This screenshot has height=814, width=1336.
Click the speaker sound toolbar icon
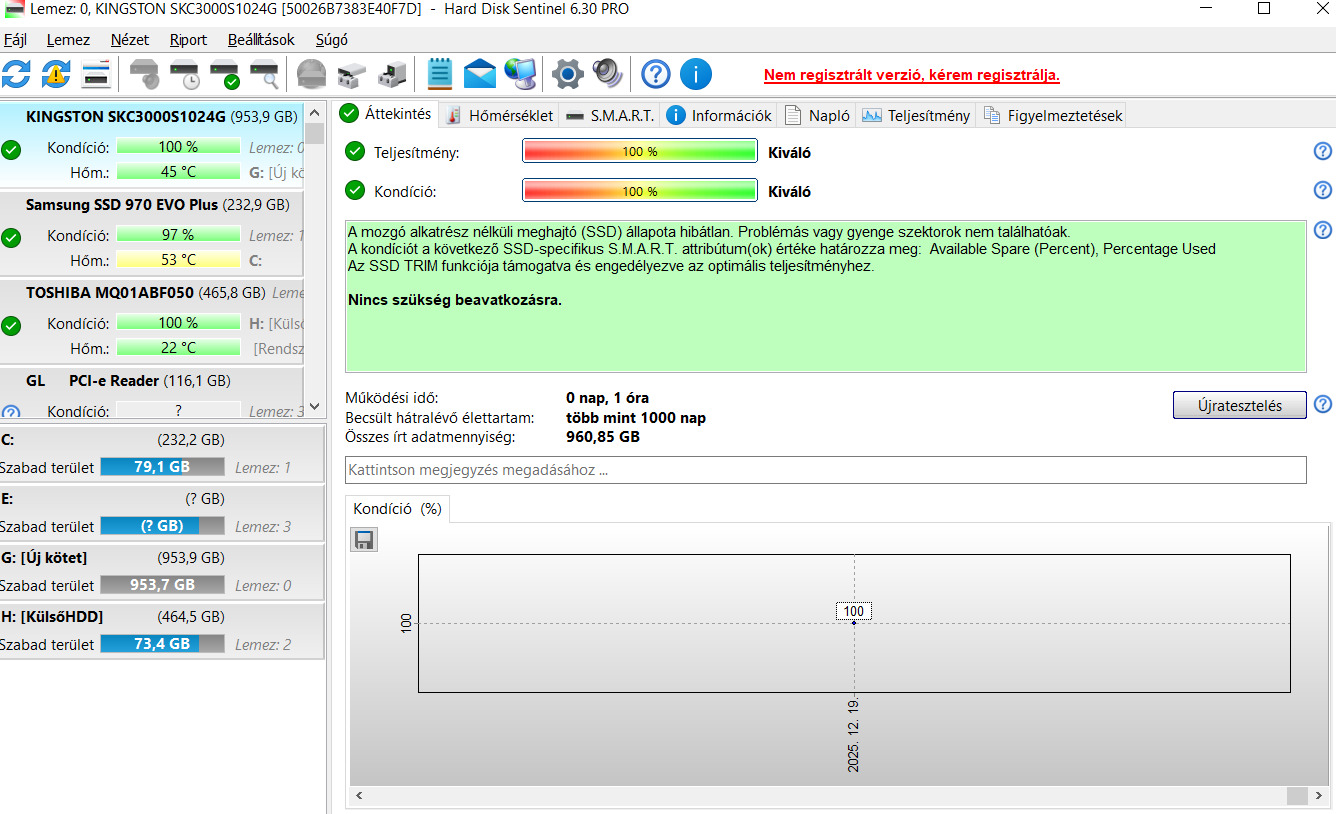coord(607,74)
